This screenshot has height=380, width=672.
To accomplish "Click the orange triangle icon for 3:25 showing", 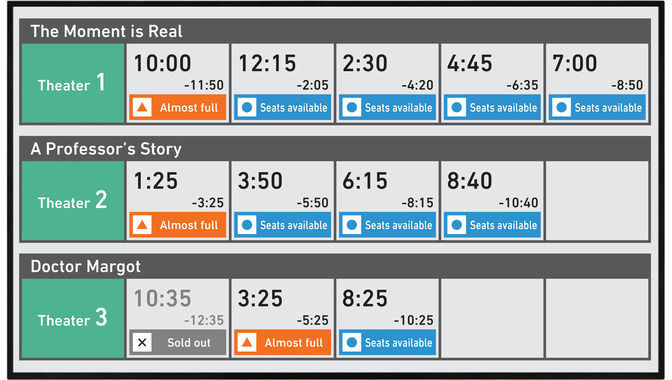I will (x=247, y=342).
